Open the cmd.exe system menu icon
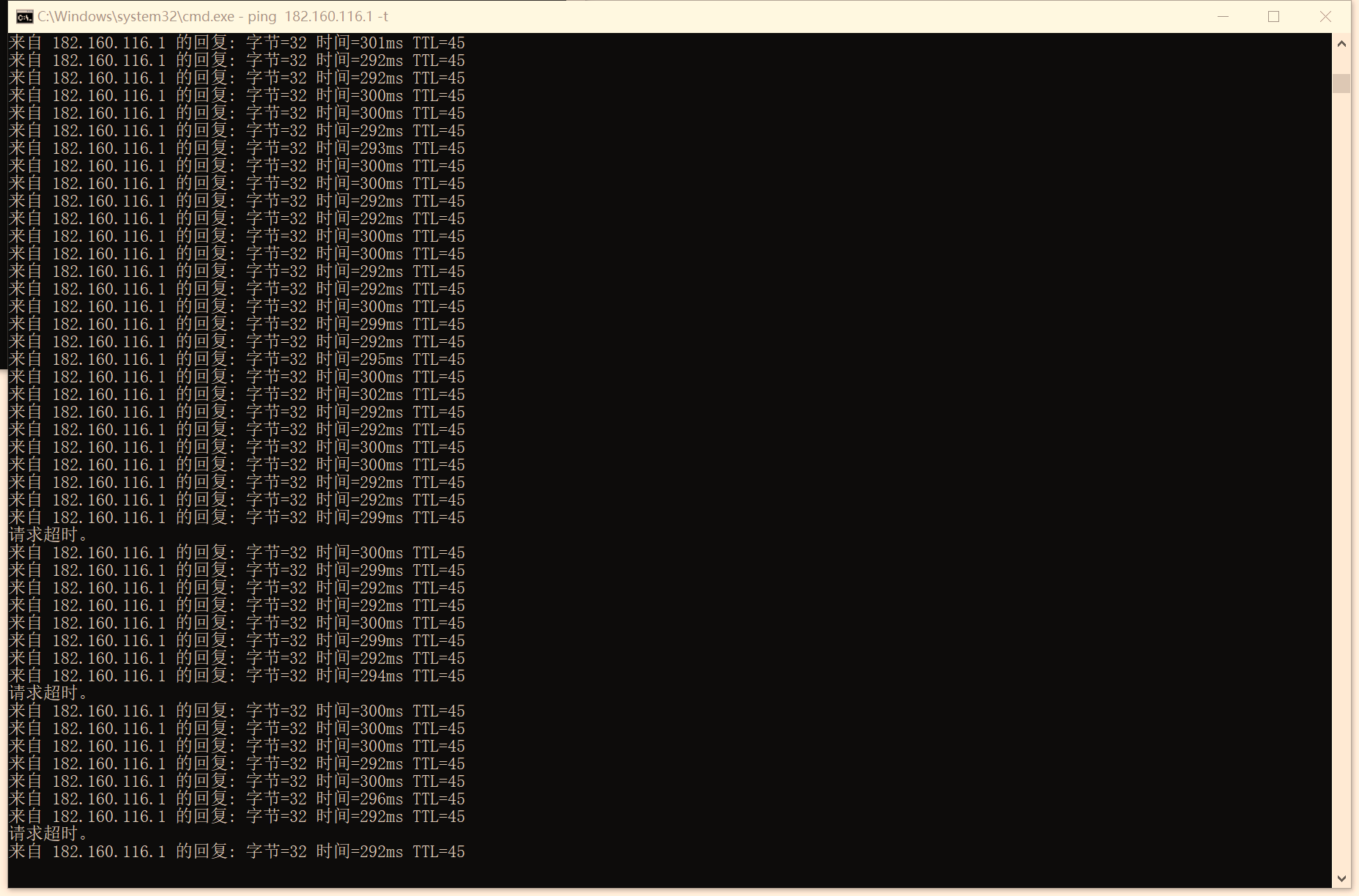This screenshot has height=896, width=1359. [24, 17]
